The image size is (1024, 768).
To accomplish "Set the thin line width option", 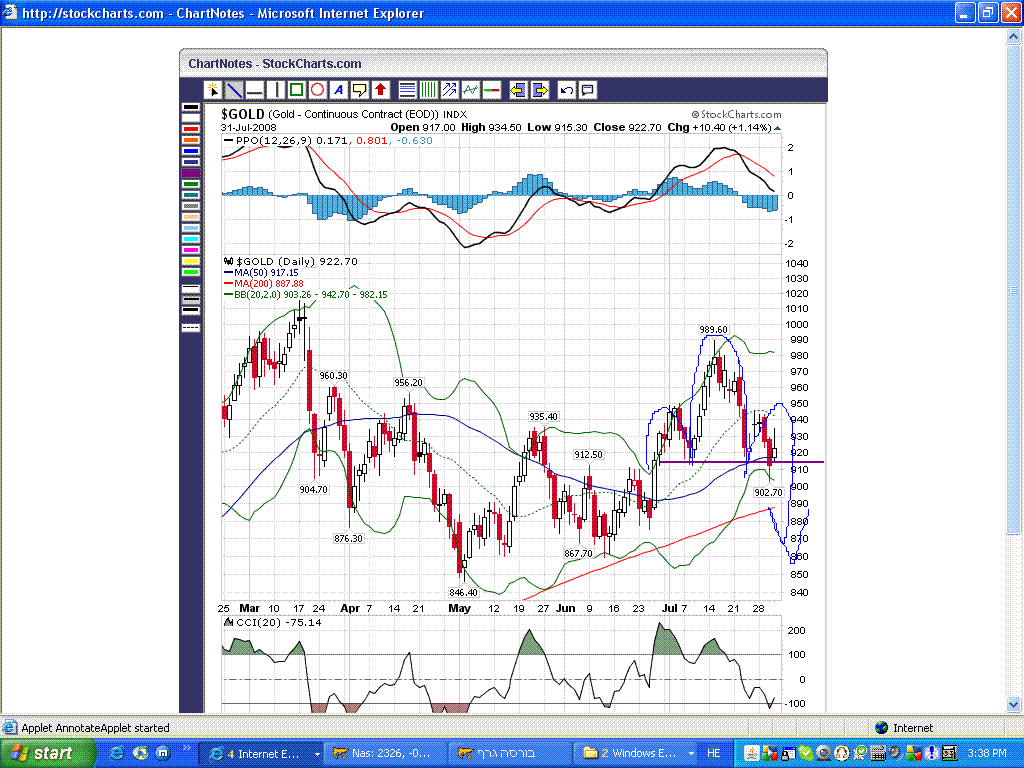I will [x=191, y=288].
